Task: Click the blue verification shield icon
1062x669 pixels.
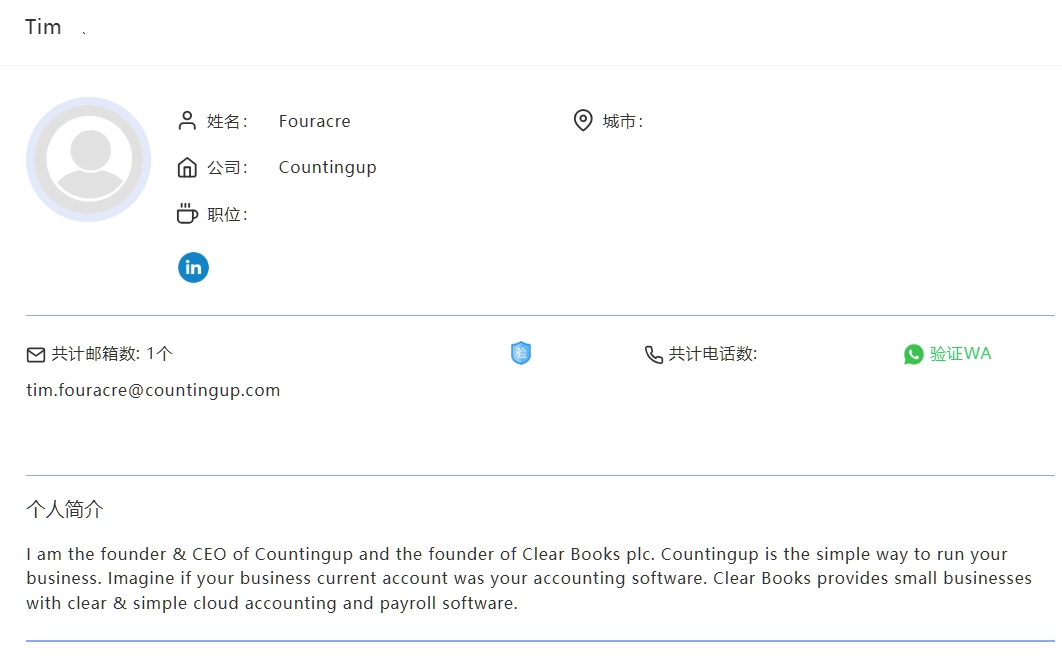Action: tap(521, 353)
